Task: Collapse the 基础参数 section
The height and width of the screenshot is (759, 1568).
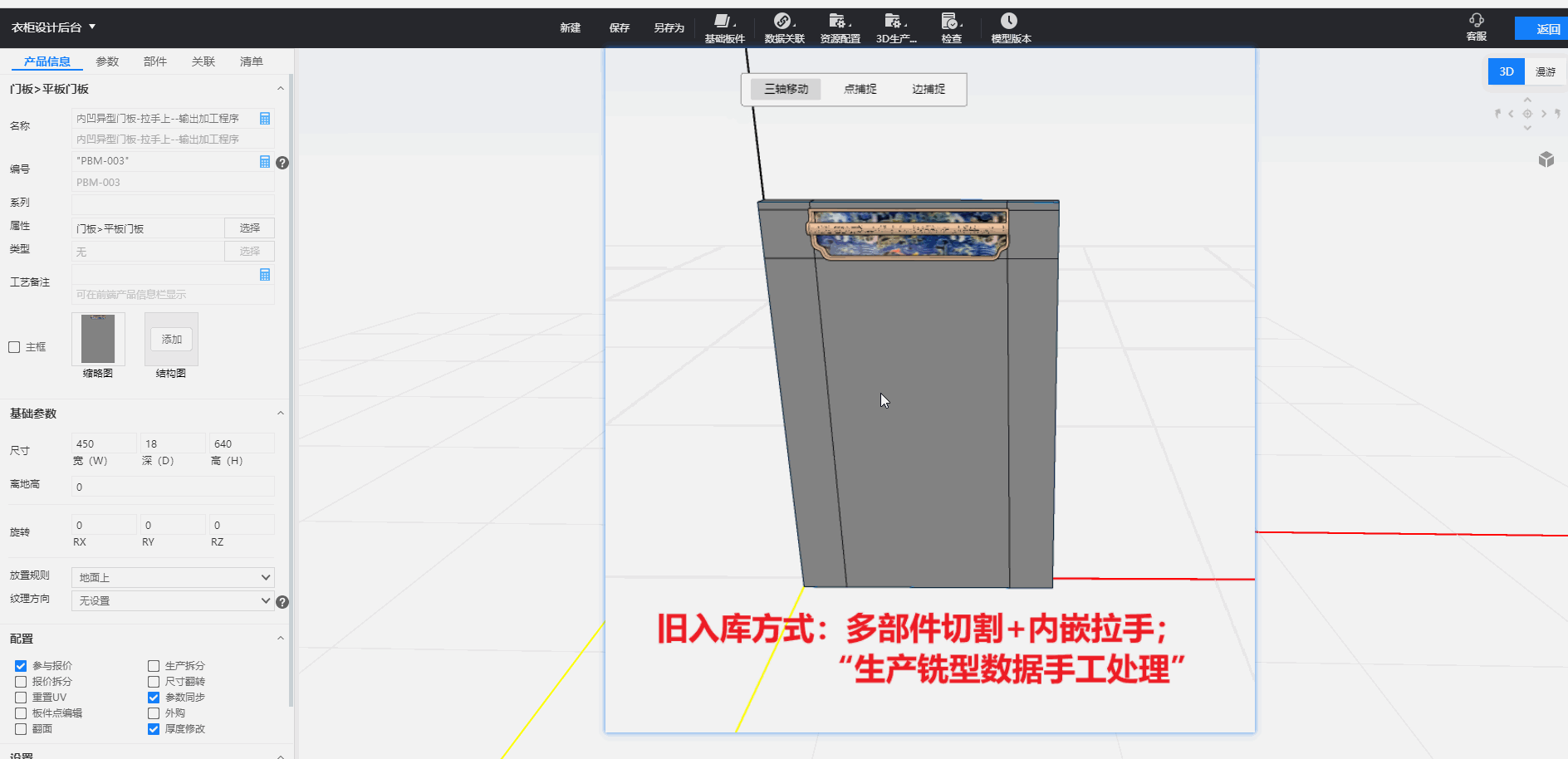Action: (x=280, y=414)
